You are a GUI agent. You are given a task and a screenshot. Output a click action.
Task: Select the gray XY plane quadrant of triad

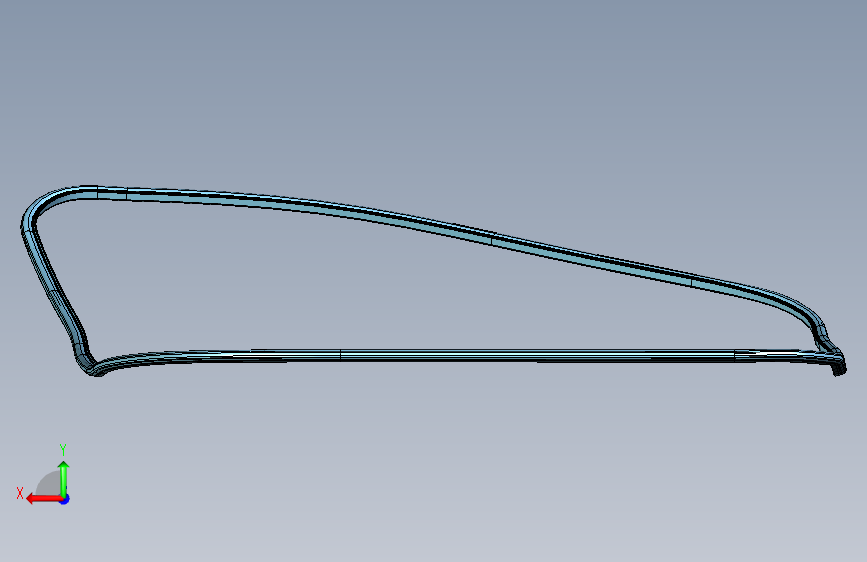(x=49, y=484)
